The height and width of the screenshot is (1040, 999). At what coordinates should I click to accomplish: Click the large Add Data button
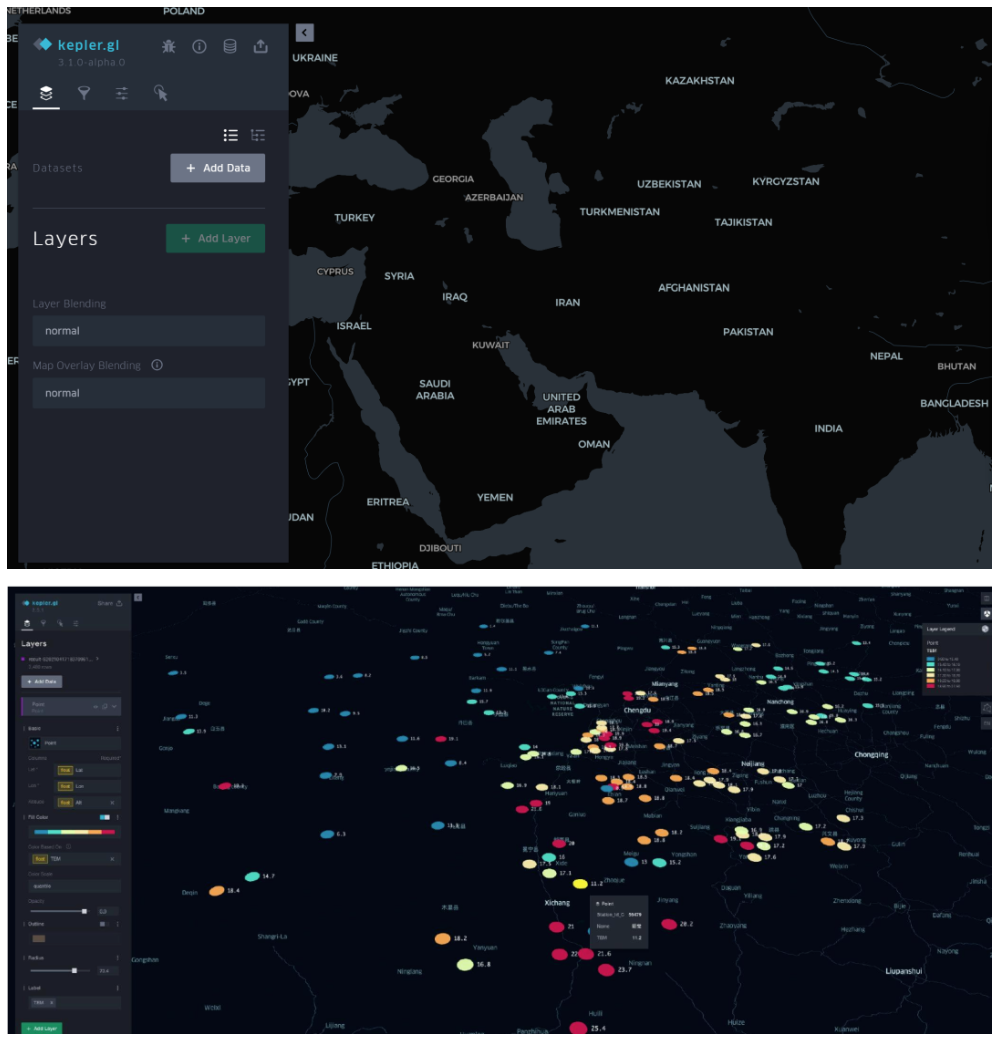point(217,168)
